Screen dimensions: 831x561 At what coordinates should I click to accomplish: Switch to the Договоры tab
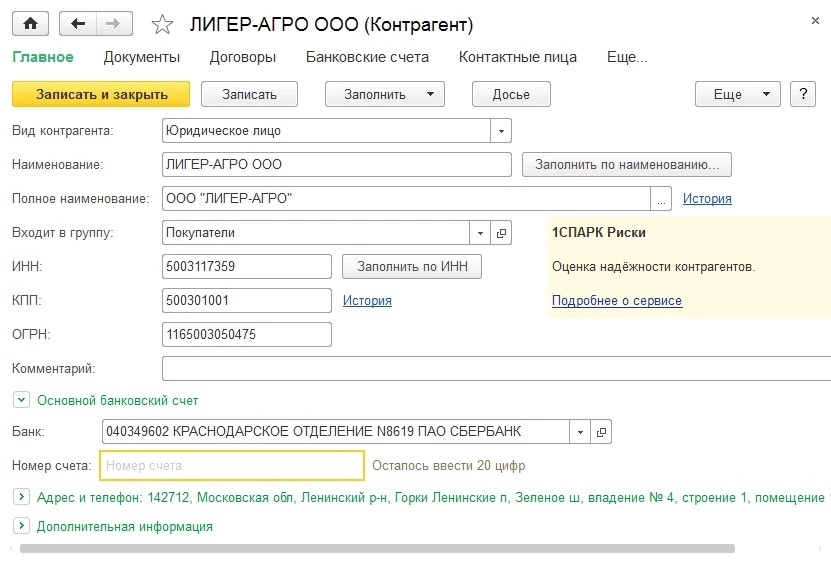[x=243, y=57]
